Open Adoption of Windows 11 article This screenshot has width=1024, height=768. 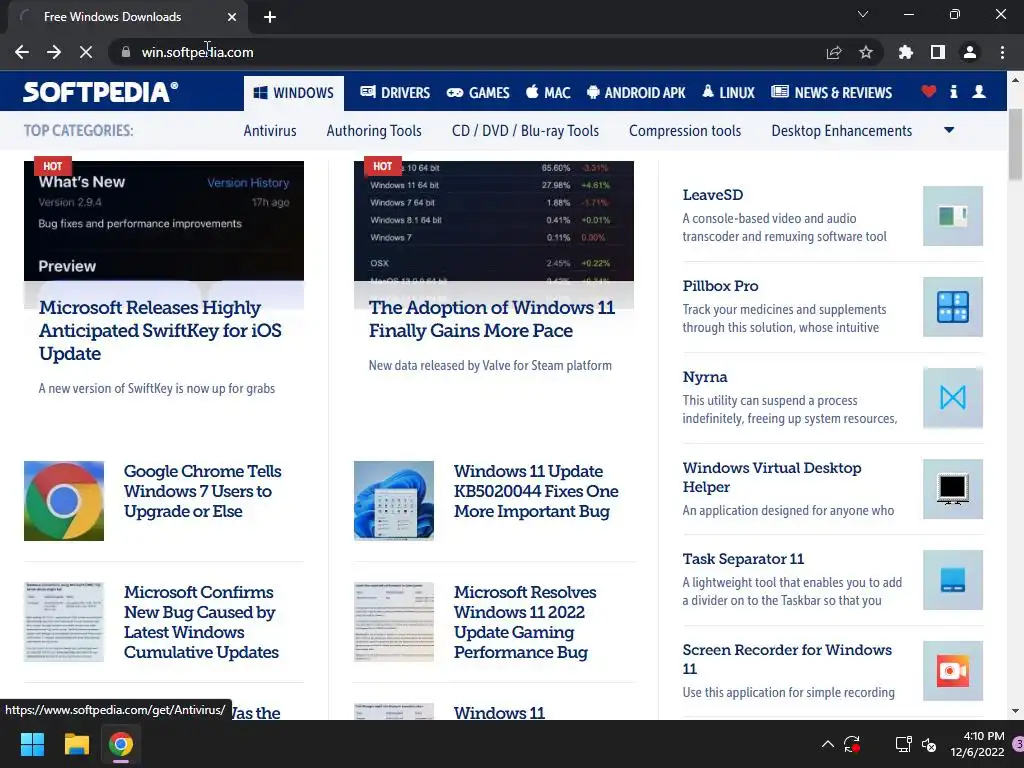492,319
